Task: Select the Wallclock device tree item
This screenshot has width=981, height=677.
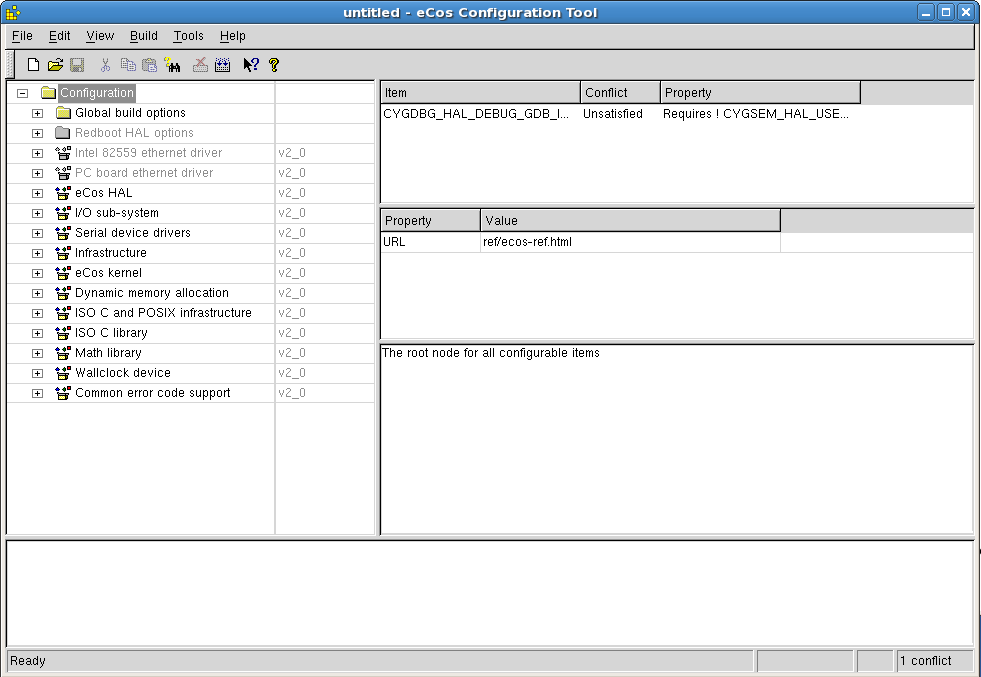Action: [x=122, y=373]
